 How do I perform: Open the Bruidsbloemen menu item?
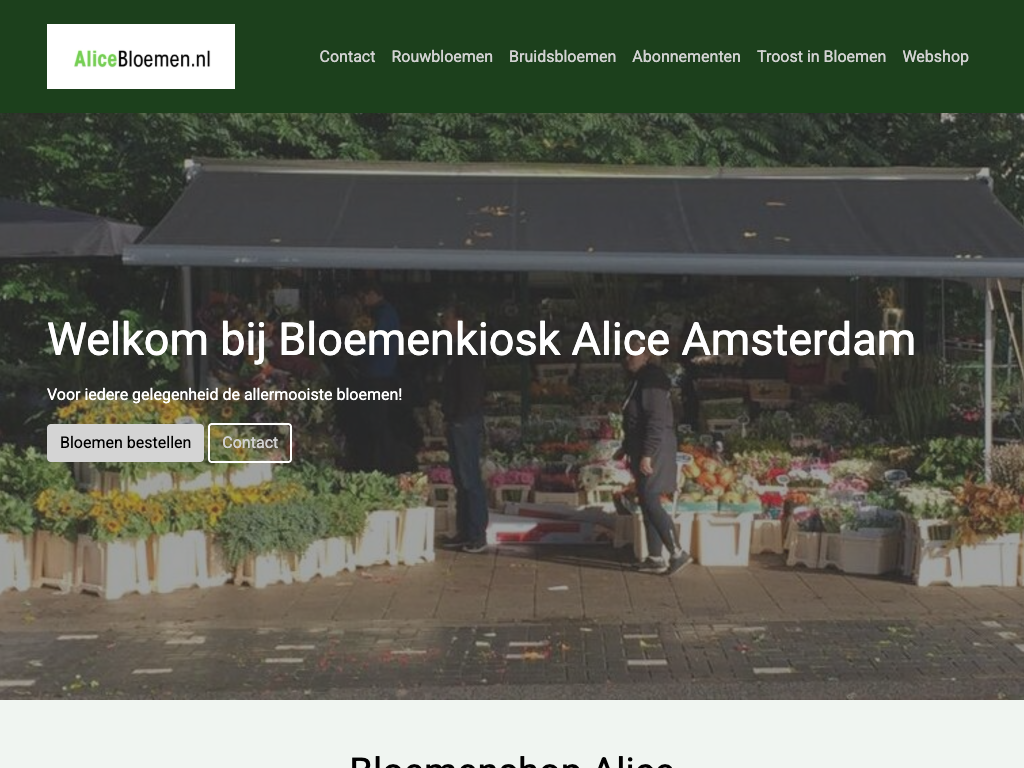tap(562, 57)
